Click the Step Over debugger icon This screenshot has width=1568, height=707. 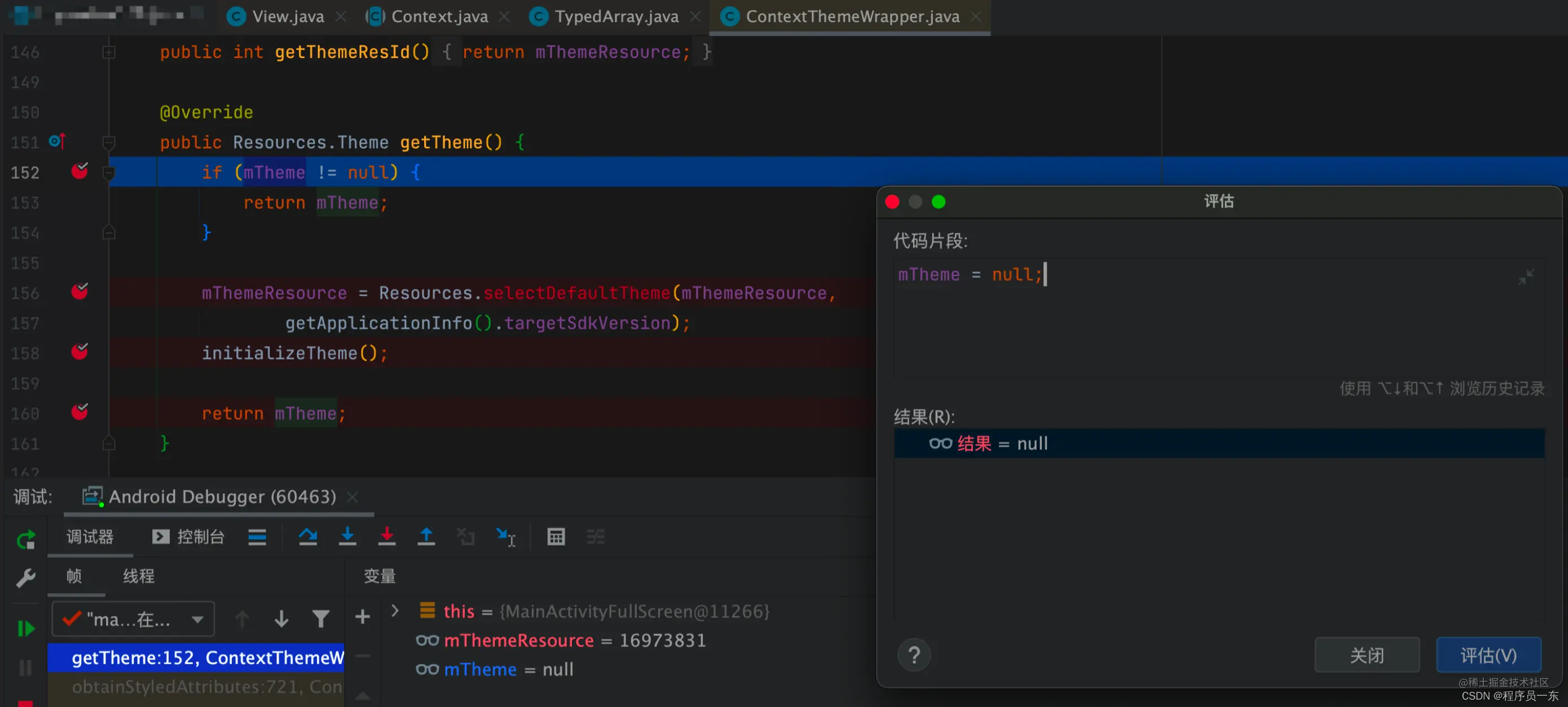click(x=307, y=537)
